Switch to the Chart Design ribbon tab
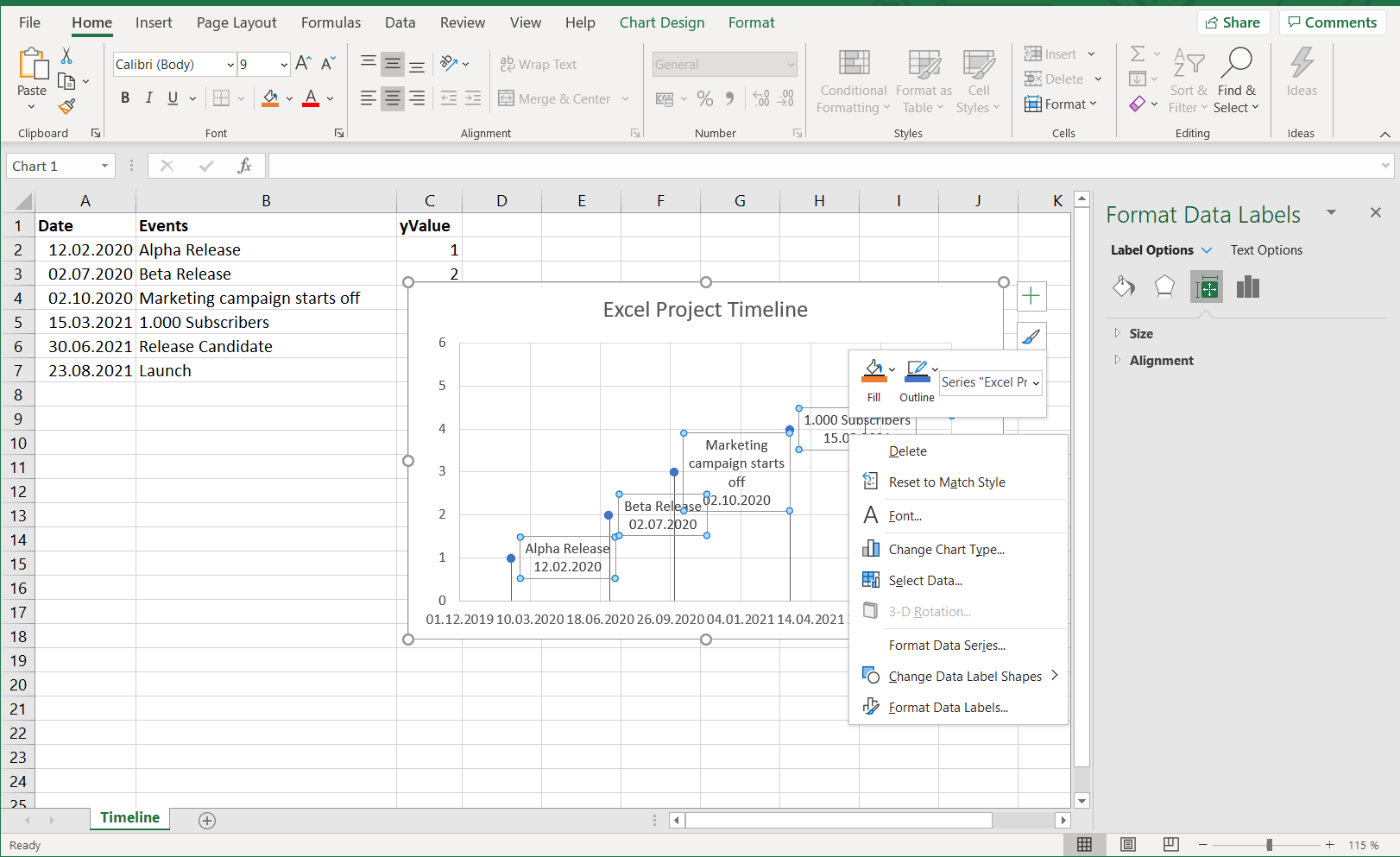Screen dimensions: 1400x857 pos(661,22)
